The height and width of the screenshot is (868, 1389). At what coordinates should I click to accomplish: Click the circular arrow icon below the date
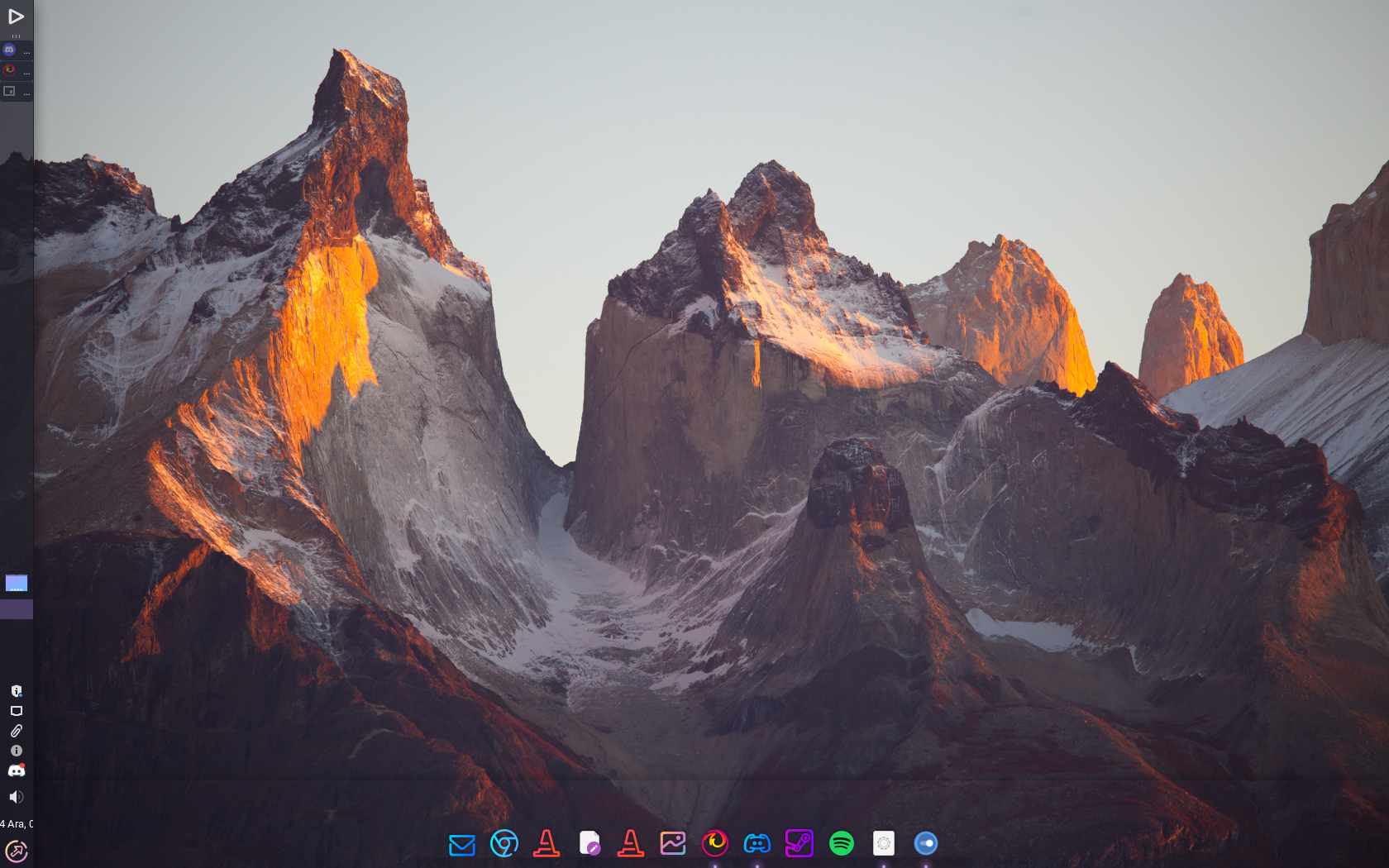point(17,851)
